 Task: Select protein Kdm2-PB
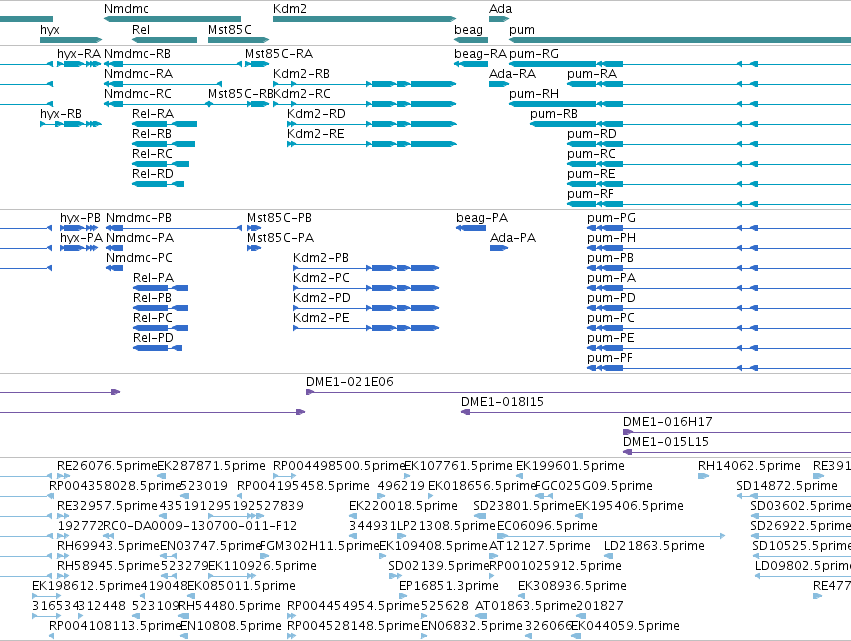[366, 268]
